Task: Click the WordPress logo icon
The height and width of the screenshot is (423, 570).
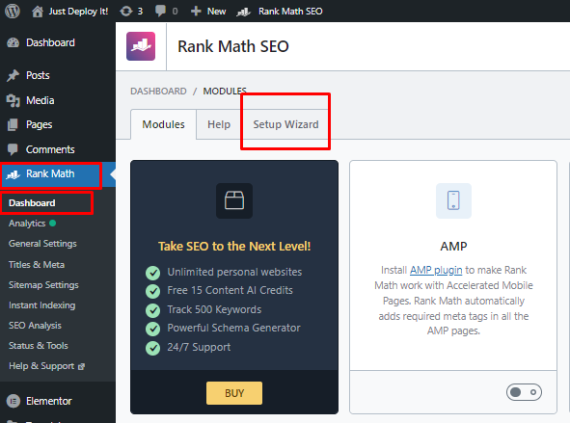Action: pyautogui.click(x=12, y=11)
